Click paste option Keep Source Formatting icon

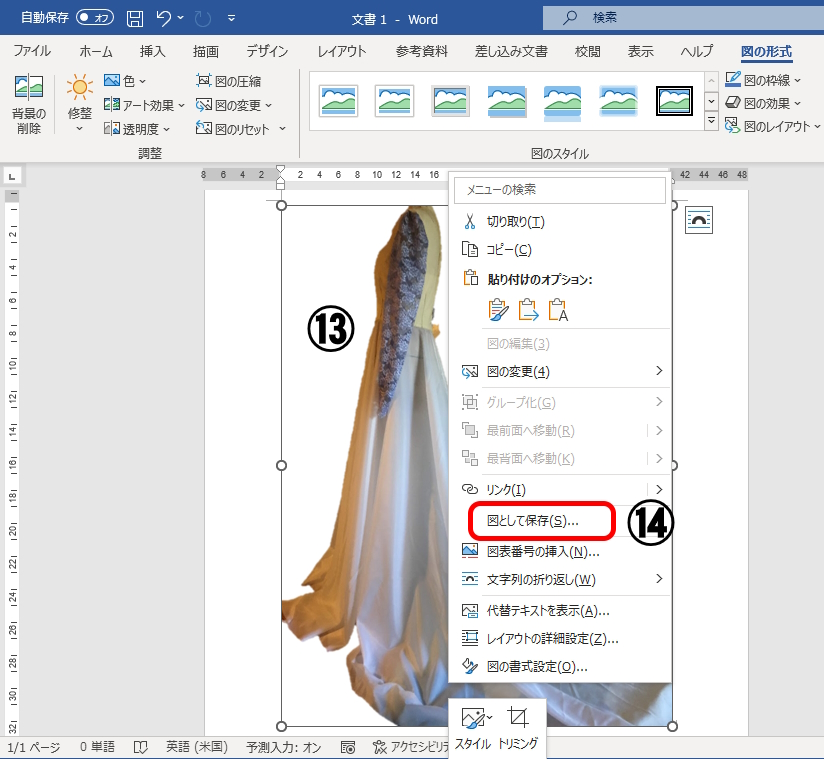tap(498, 310)
